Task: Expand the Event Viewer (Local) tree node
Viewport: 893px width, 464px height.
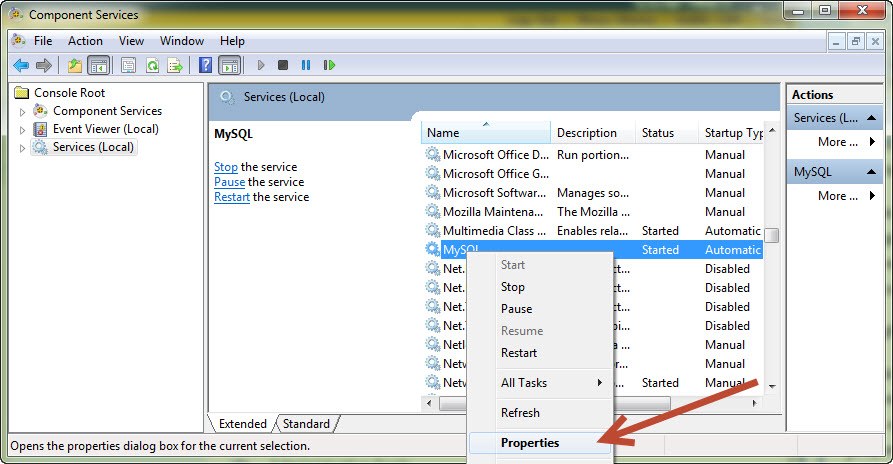Action: [23, 130]
